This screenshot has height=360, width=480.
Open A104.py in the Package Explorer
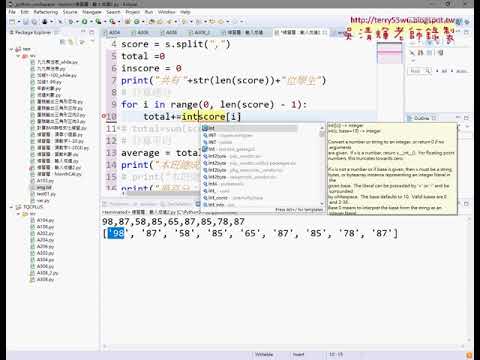45,220
